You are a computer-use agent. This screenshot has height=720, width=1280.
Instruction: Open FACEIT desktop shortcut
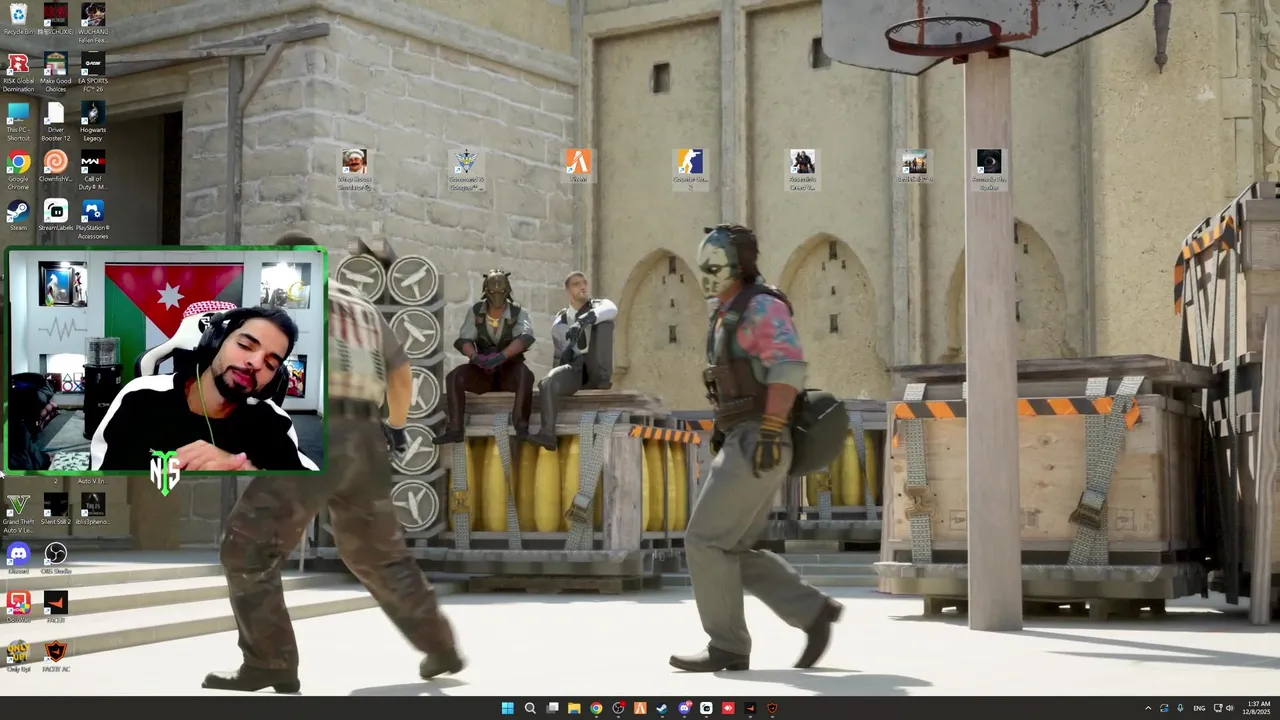click(55, 606)
